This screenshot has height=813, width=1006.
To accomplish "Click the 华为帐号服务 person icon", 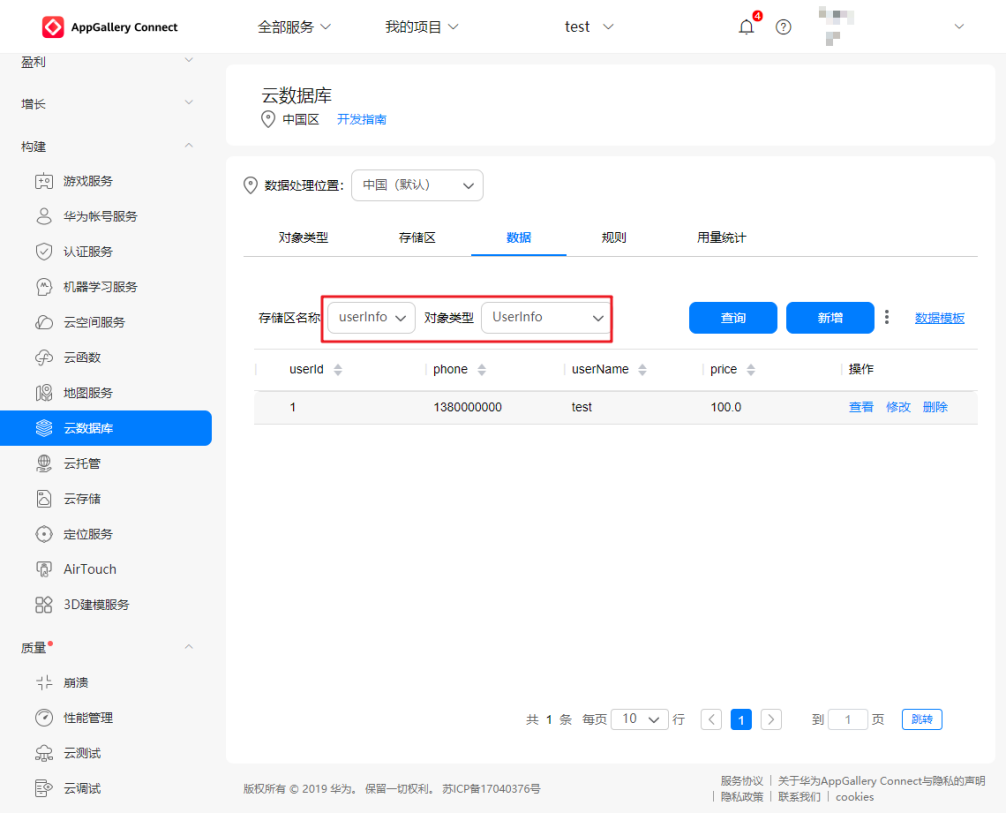I will pos(44,216).
